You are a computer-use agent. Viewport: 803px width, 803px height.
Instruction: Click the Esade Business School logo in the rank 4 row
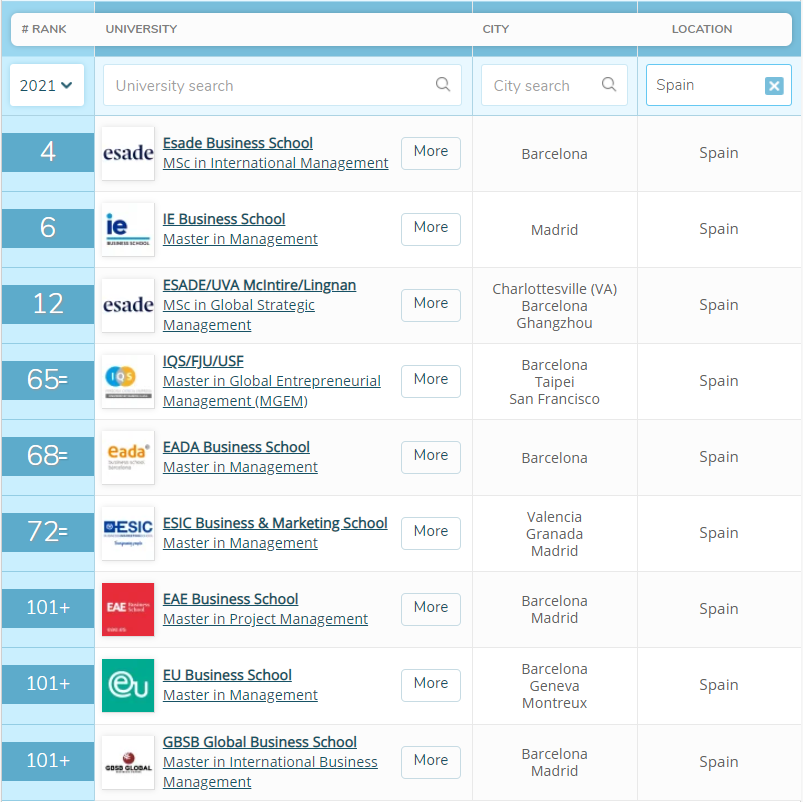coord(128,153)
